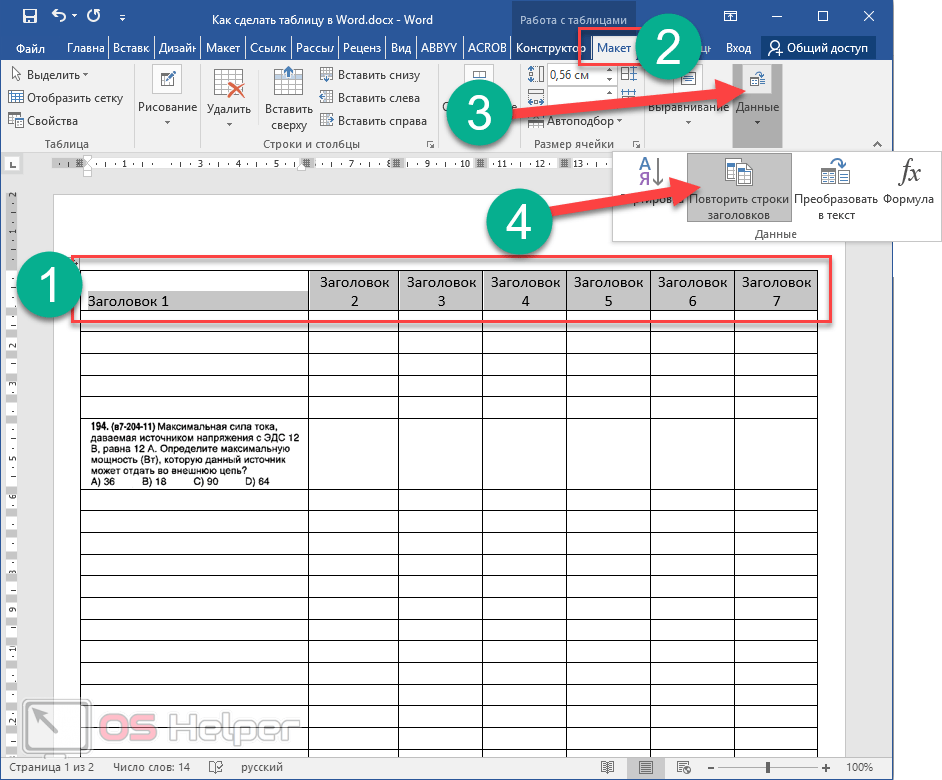The height and width of the screenshot is (780, 942).
Task: Click Share (Общий доступ) button
Action: pyautogui.click(x=818, y=48)
